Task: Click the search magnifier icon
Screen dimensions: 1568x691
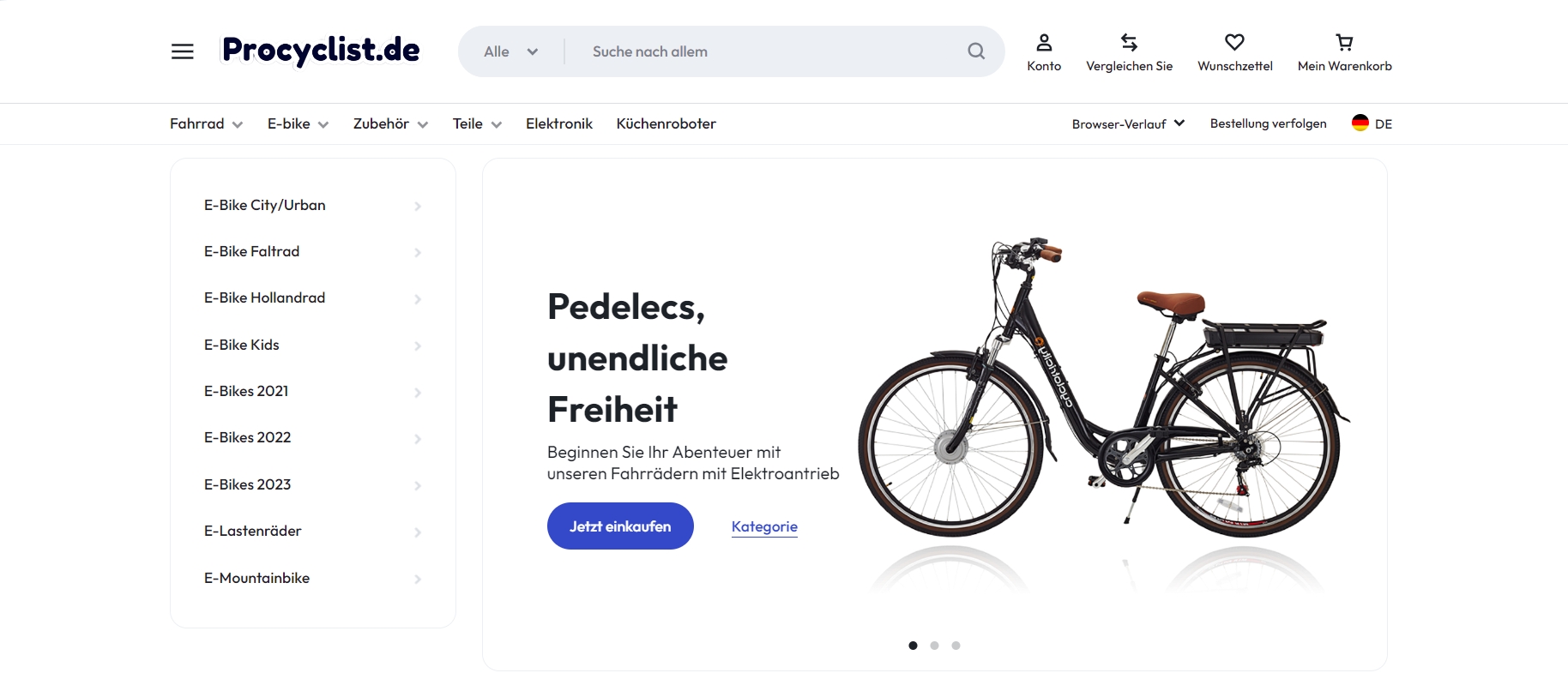Action: pos(976,51)
